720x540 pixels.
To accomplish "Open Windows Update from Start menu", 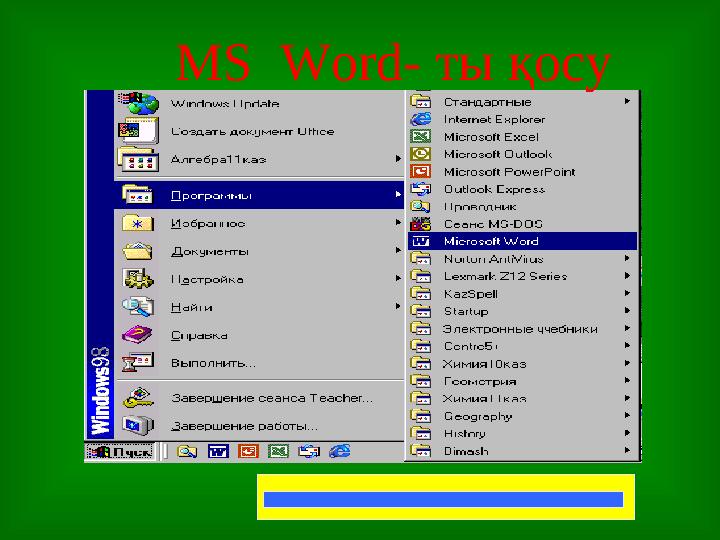I will point(259,103).
